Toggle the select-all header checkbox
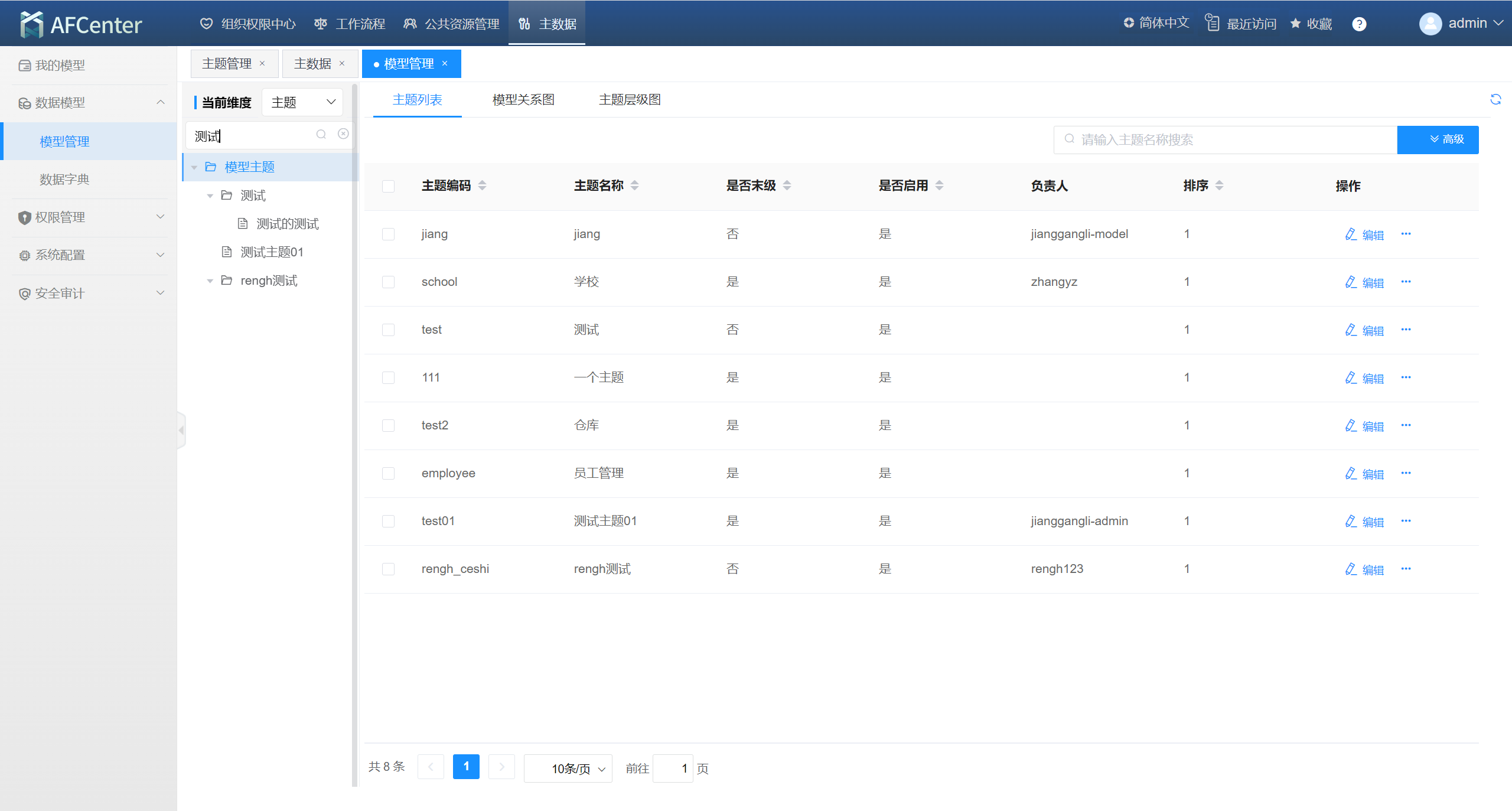This screenshot has width=1512, height=811. 388,186
